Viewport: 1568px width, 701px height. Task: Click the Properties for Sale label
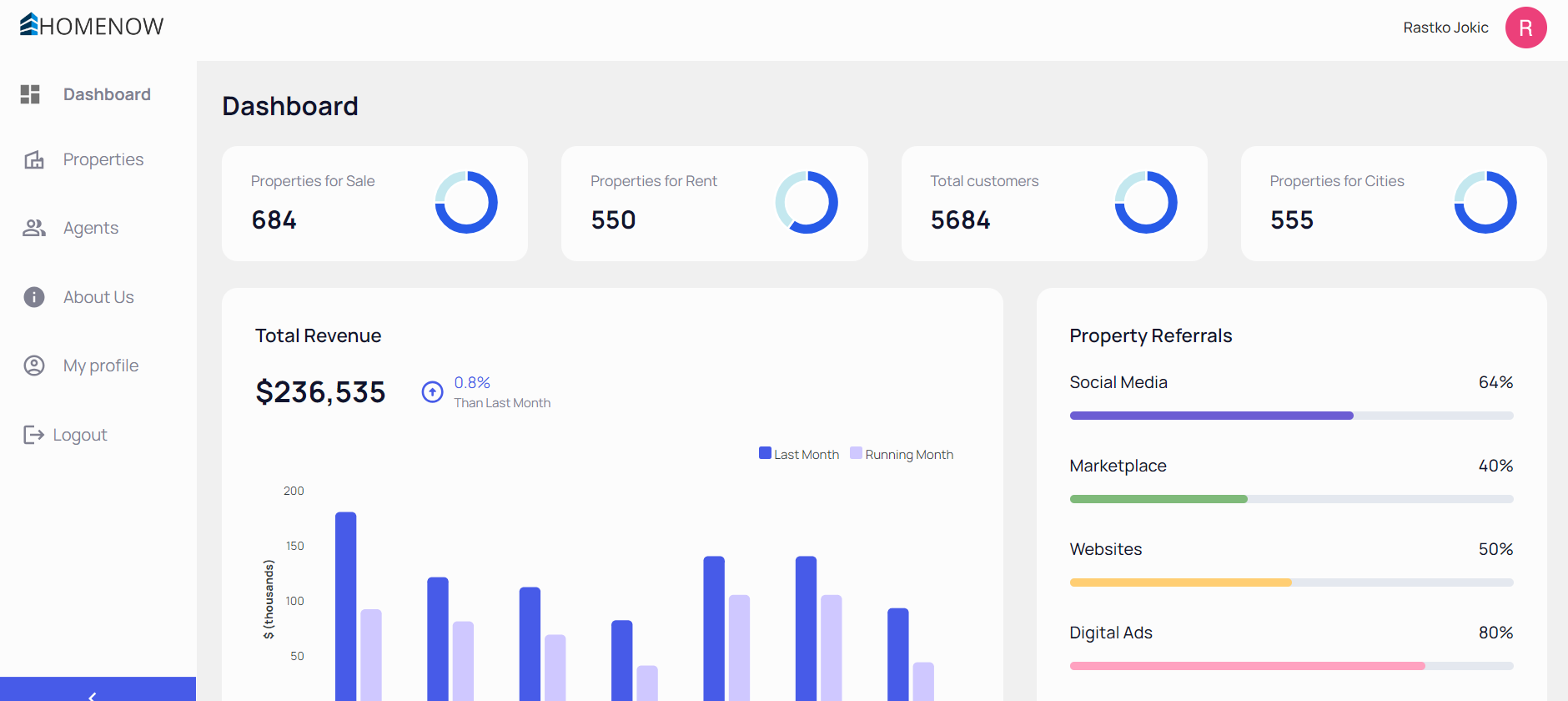coord(313,181)
